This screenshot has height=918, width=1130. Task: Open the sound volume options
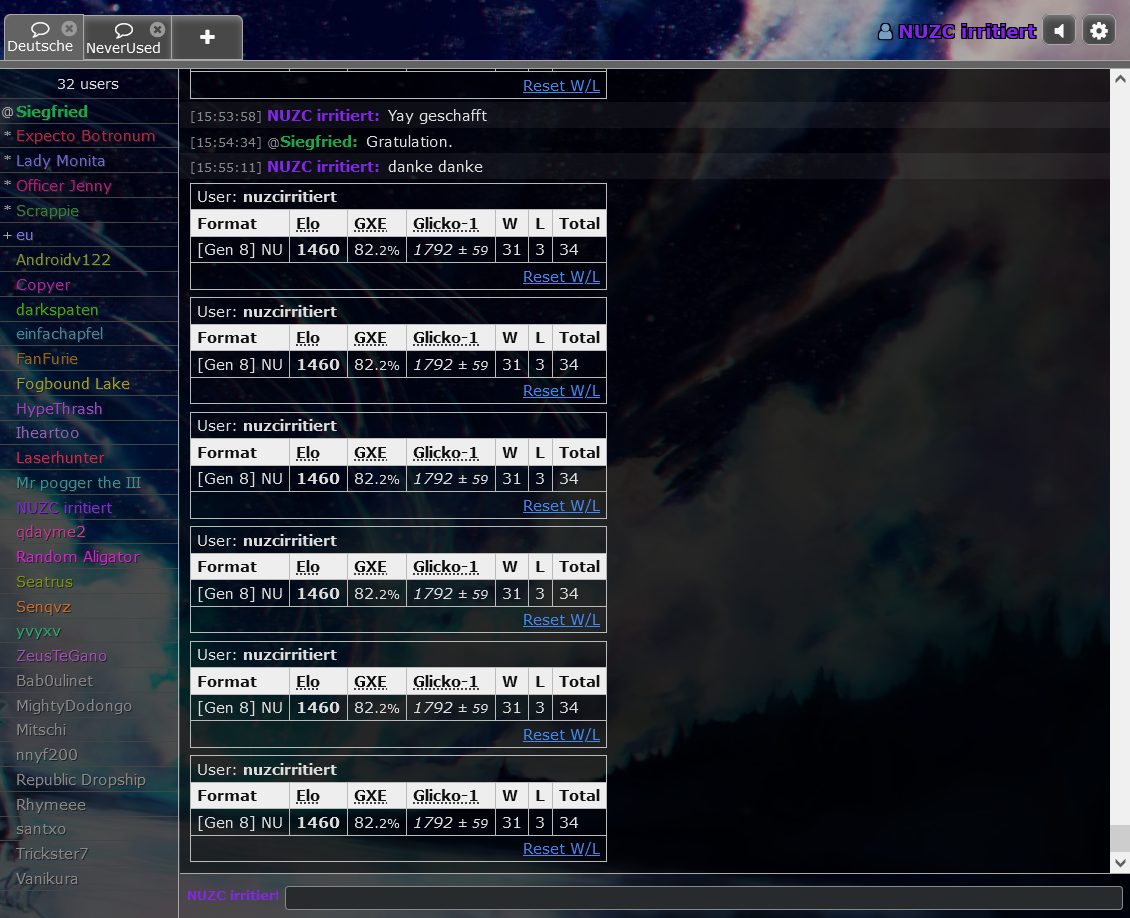click(x=1058, y=31)
